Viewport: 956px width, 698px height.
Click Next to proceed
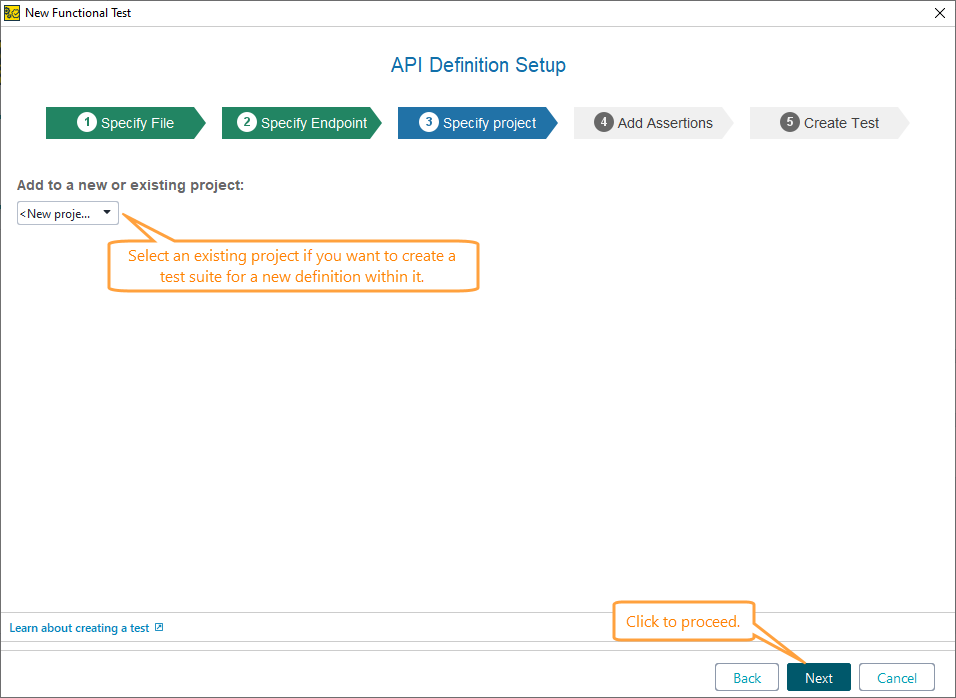[x=818, y=677]
